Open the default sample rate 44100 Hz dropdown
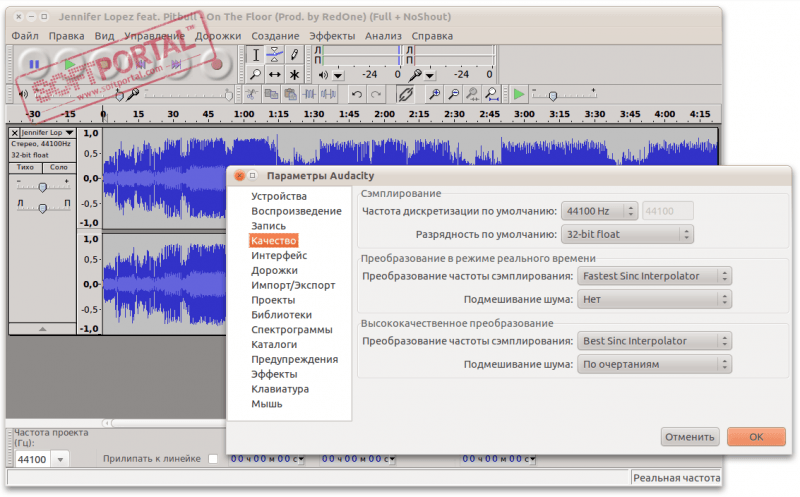This screenshot has width=800, height=497. (x=598, y=211)
